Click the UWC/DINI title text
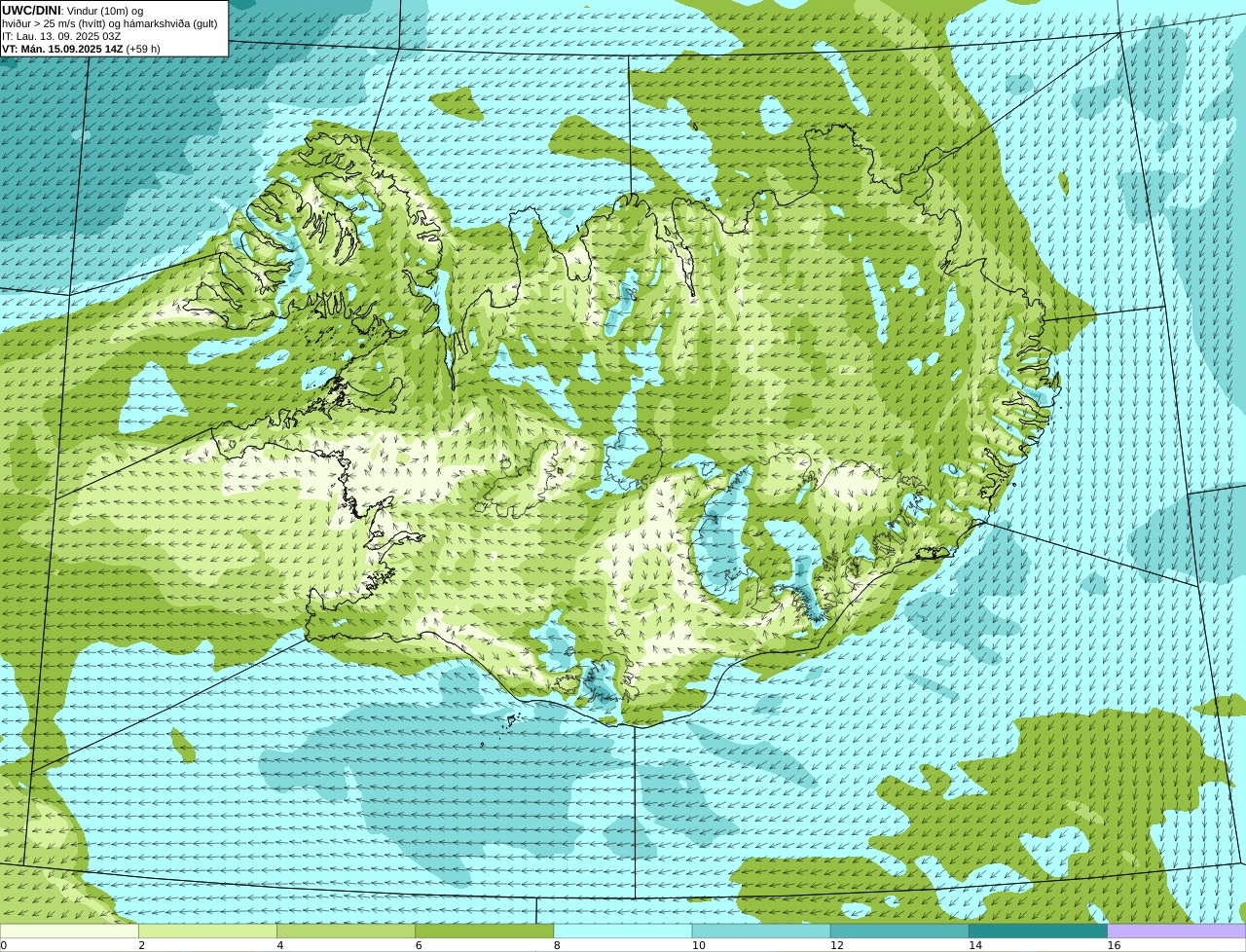The image size is (1246, 952). pyautogui.click(x=31, y=10)
